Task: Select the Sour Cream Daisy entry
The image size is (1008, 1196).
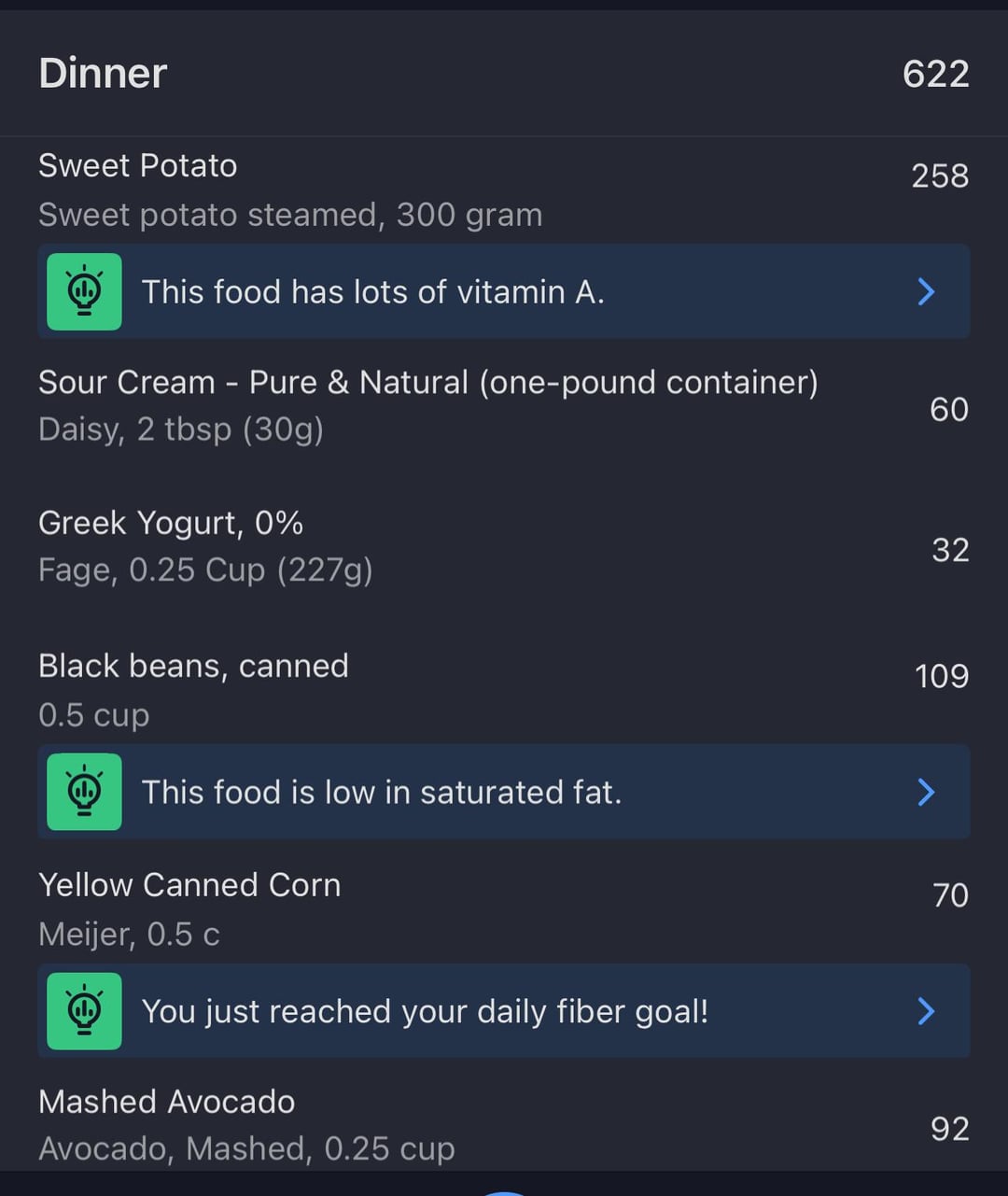Action: pos(504,406)
